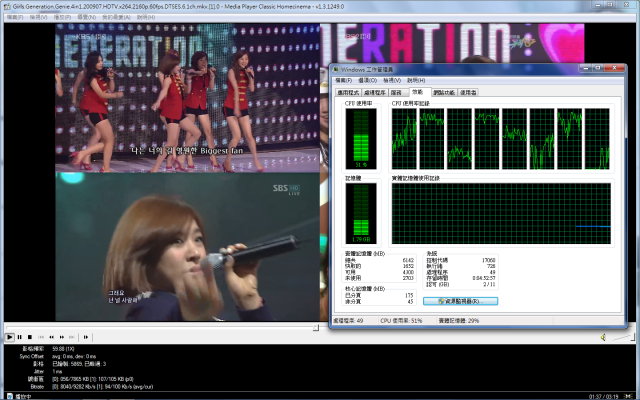Open Resource Monitor (R)... button
Image resolution: width=640 pixels, height=400 pixels.
point(460,301)
